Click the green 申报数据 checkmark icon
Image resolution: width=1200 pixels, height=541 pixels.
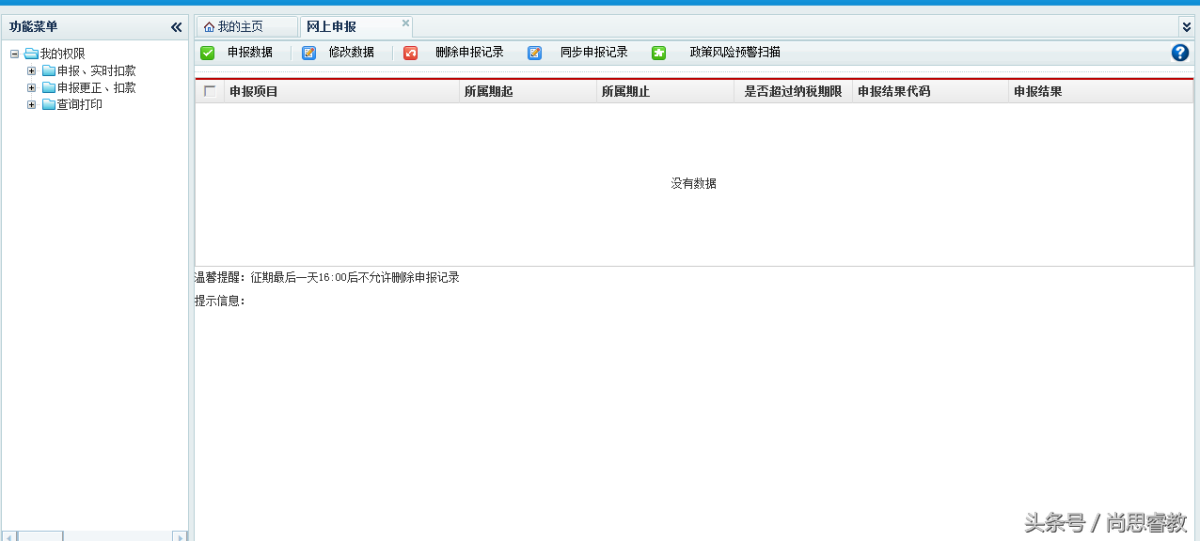pos(207,53)
